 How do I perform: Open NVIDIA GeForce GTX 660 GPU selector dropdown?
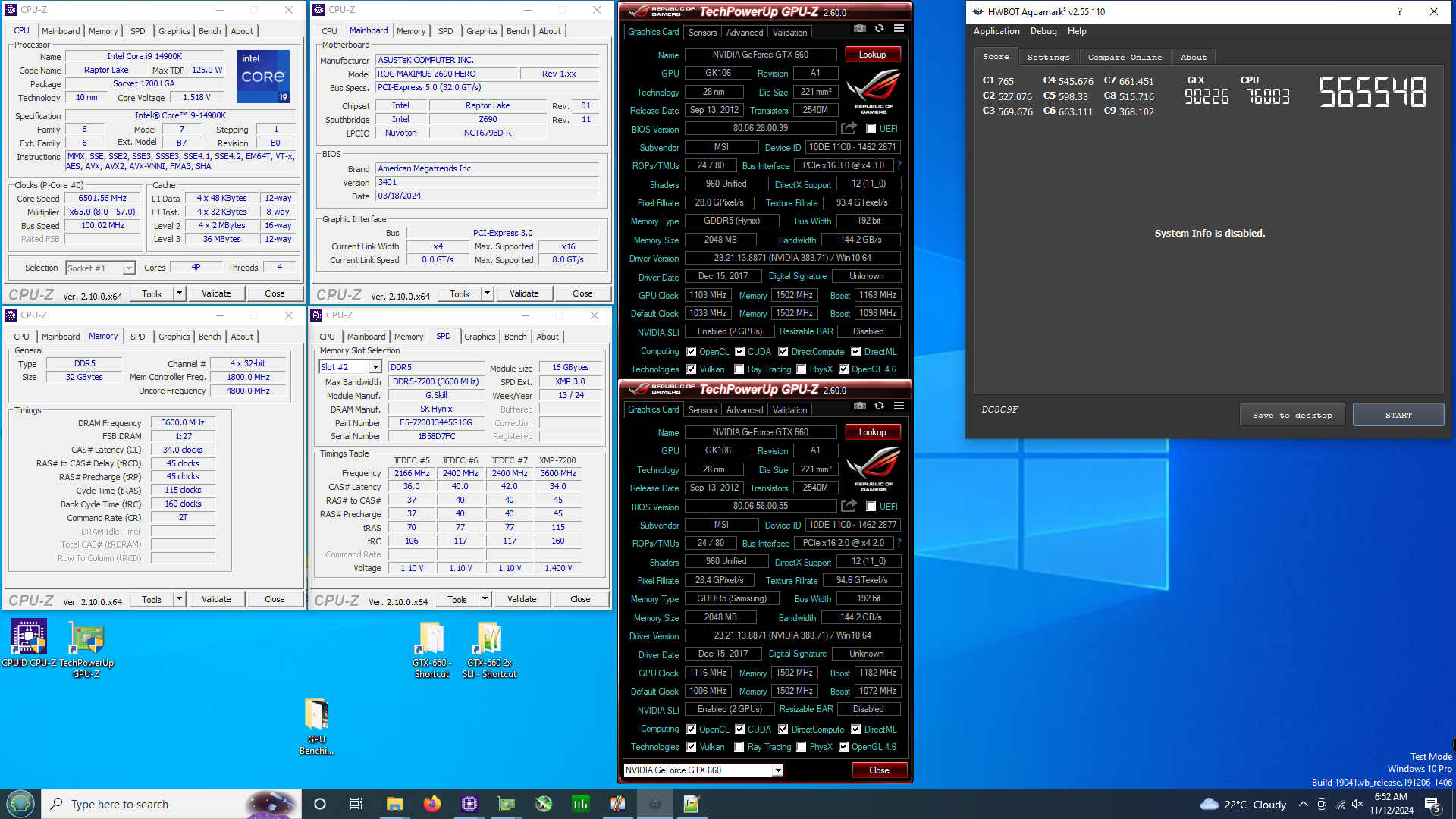coord(703,770)
